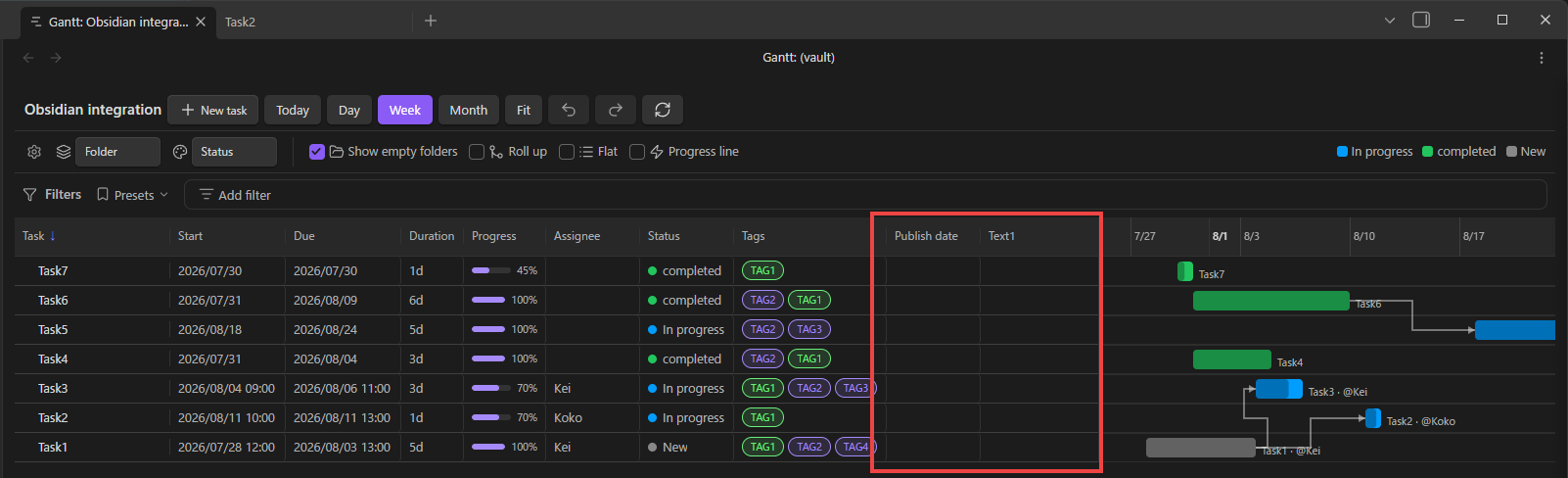The image size is (1568, 478).
Task: Enable the Progress line checkbox
Action: coord(637,152)
